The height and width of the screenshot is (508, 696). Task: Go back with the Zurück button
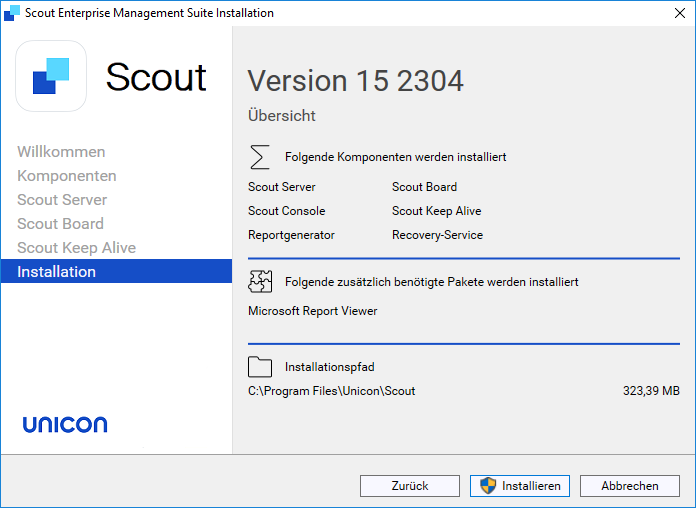click(x=410, y=486)
